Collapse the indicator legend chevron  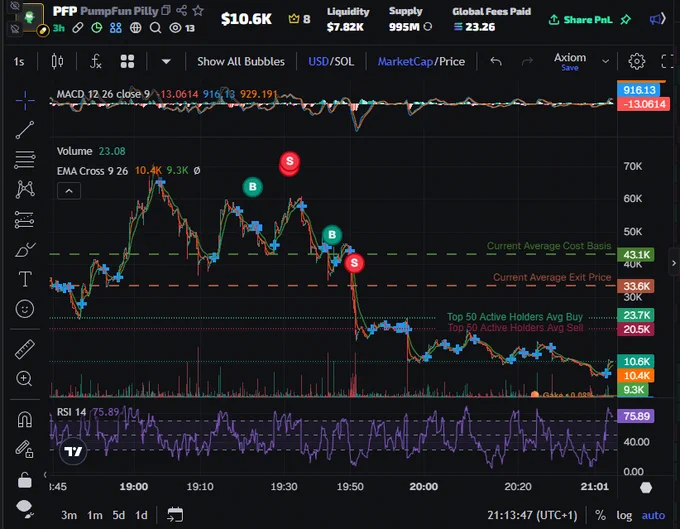point(69,191)
